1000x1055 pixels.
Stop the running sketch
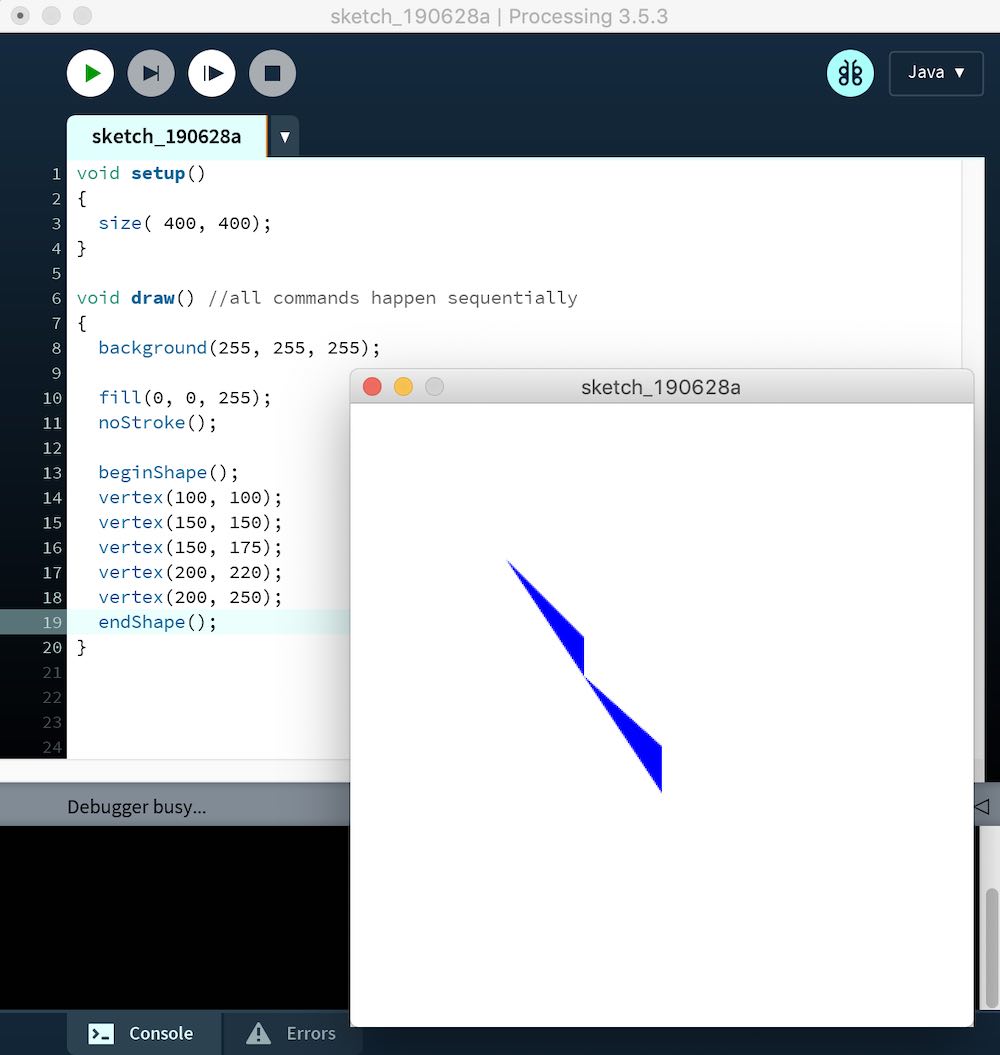tap(273, 73)
